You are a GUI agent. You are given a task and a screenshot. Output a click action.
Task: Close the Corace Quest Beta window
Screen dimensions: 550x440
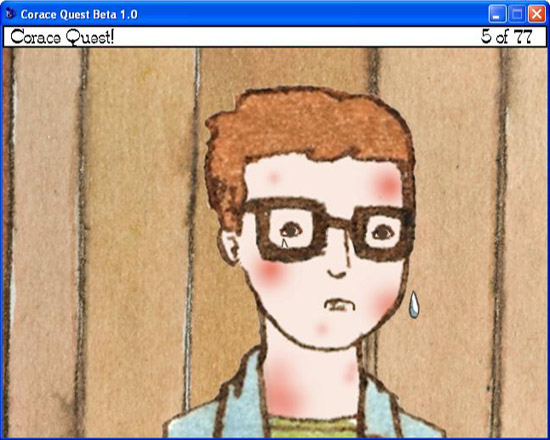click(x=537, y=14)
